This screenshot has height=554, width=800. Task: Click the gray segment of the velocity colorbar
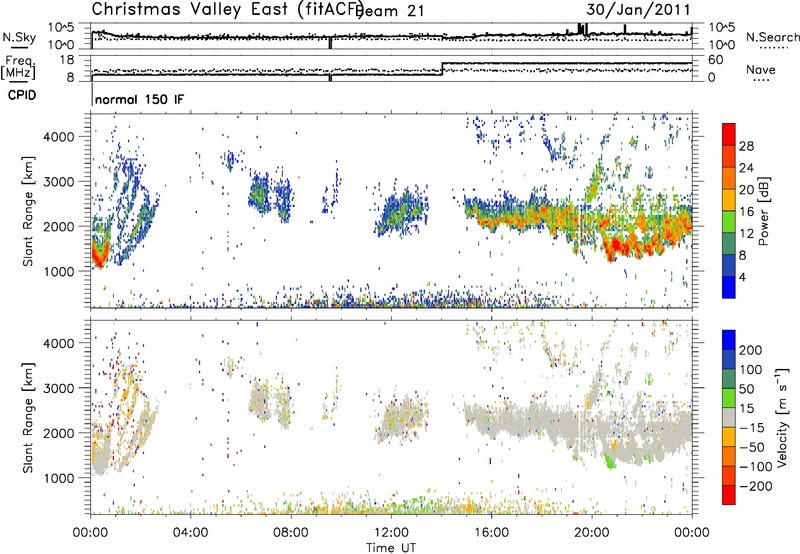point(729,418)
